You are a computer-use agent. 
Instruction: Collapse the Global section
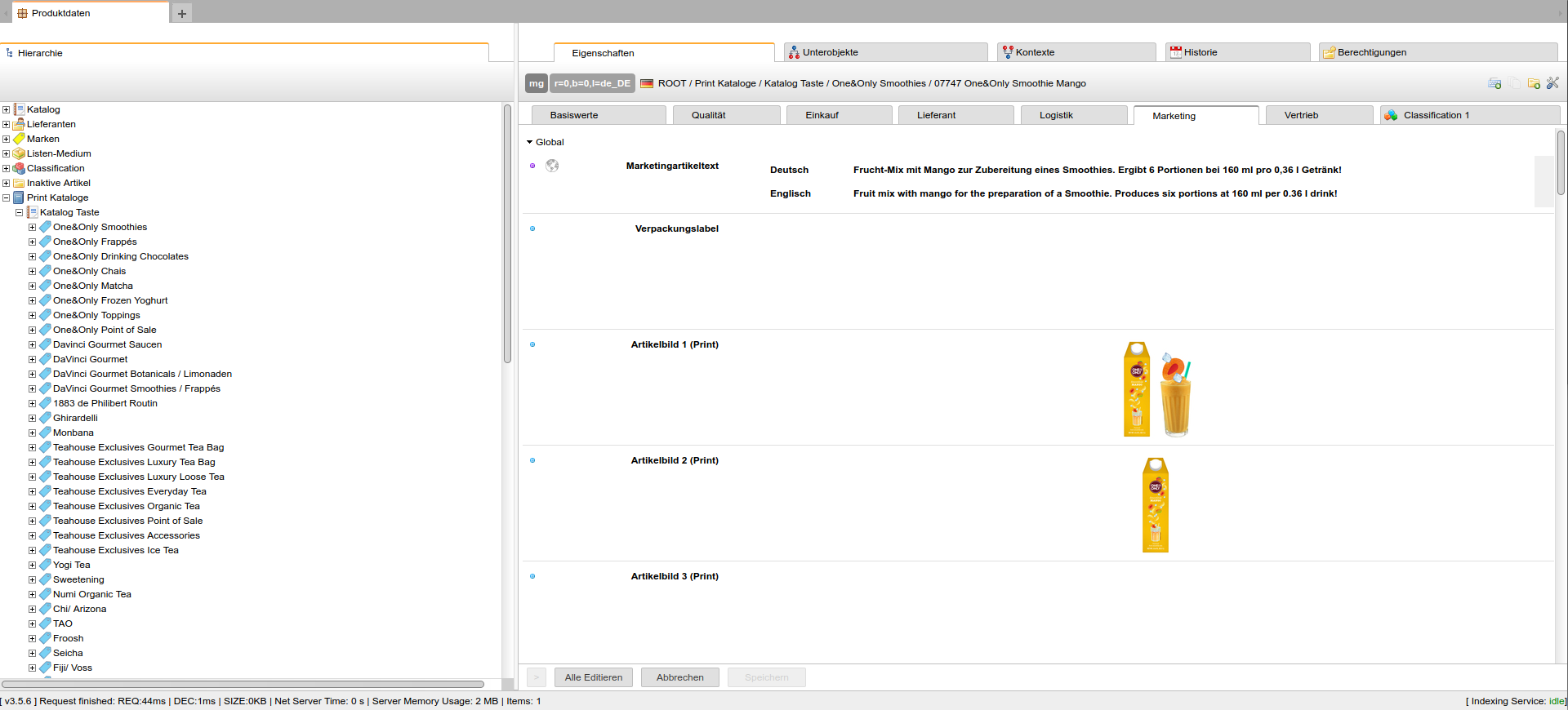(529, 142)
